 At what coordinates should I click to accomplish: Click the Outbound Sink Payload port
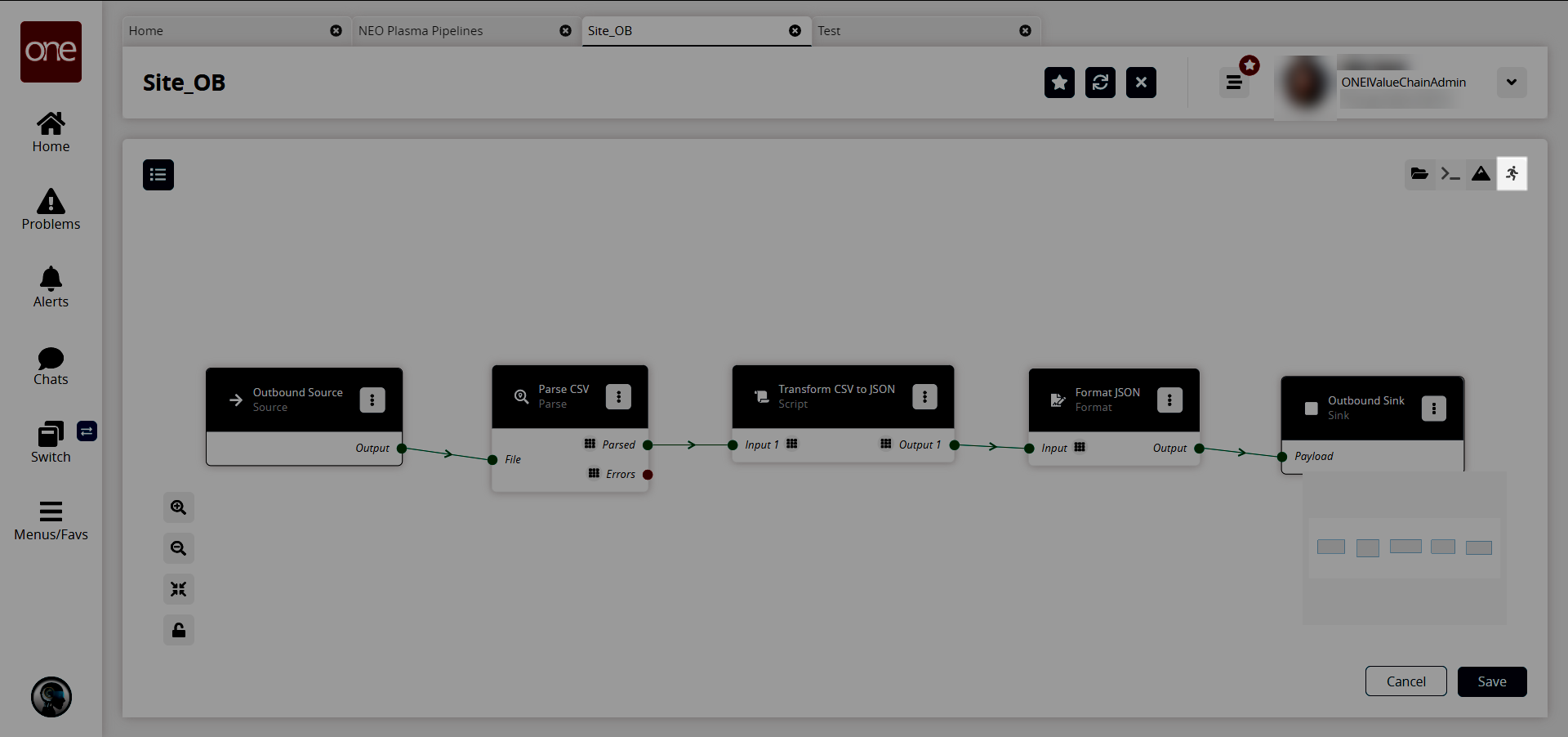[x=1282, y=457]
